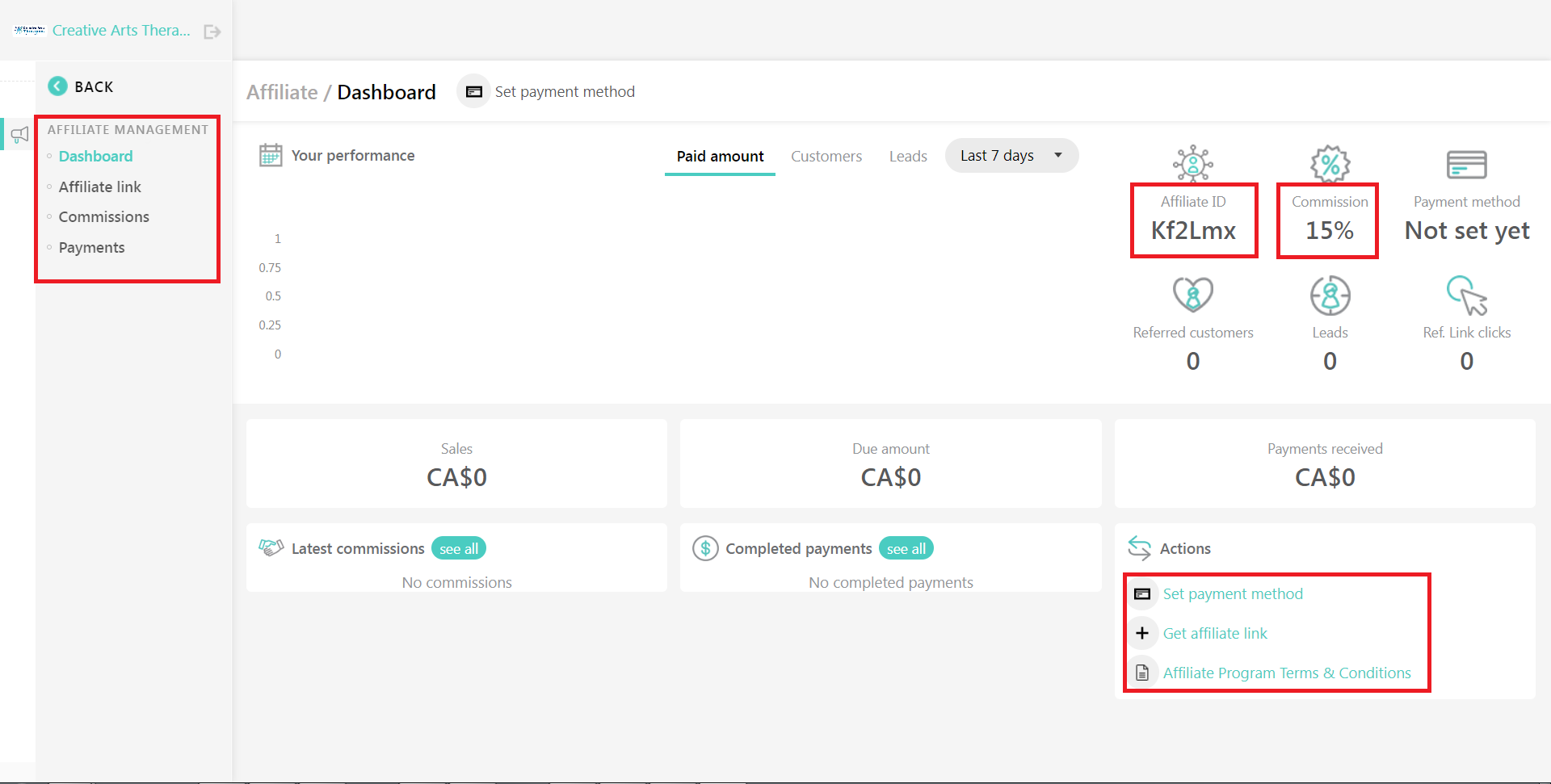The height and width of the screenshot is (784, 1551).
Task: Click the dollar coin icon beside Completed payments
Action: click(705, 548)
